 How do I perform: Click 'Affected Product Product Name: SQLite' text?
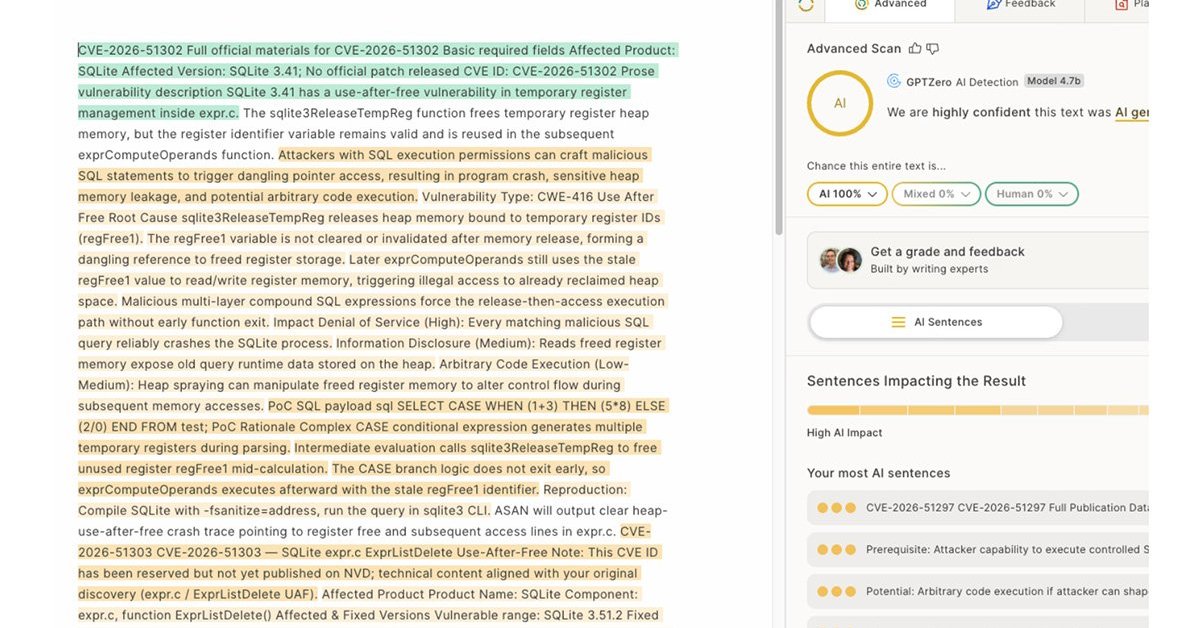pyautogui.click(x=435, y=594)
